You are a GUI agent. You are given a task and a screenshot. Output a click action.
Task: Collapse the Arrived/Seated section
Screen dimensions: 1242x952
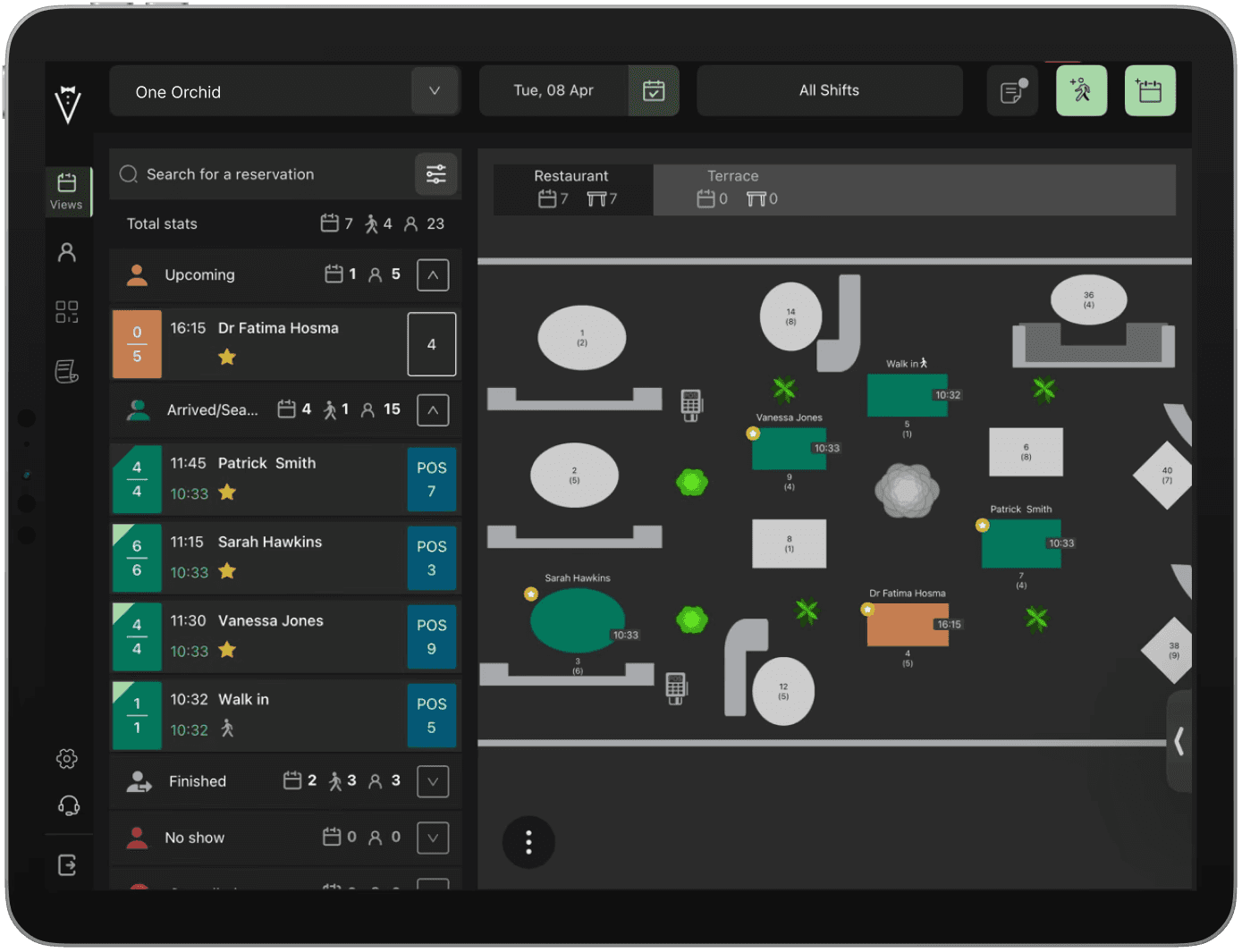(x=433, y=410)
